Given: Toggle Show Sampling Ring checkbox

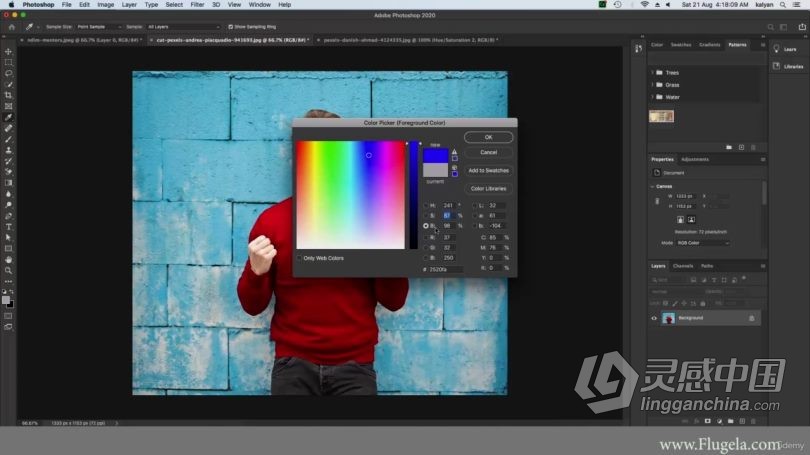Looking at the screenshot, I should pyautogui.click(x=230, y=27).
